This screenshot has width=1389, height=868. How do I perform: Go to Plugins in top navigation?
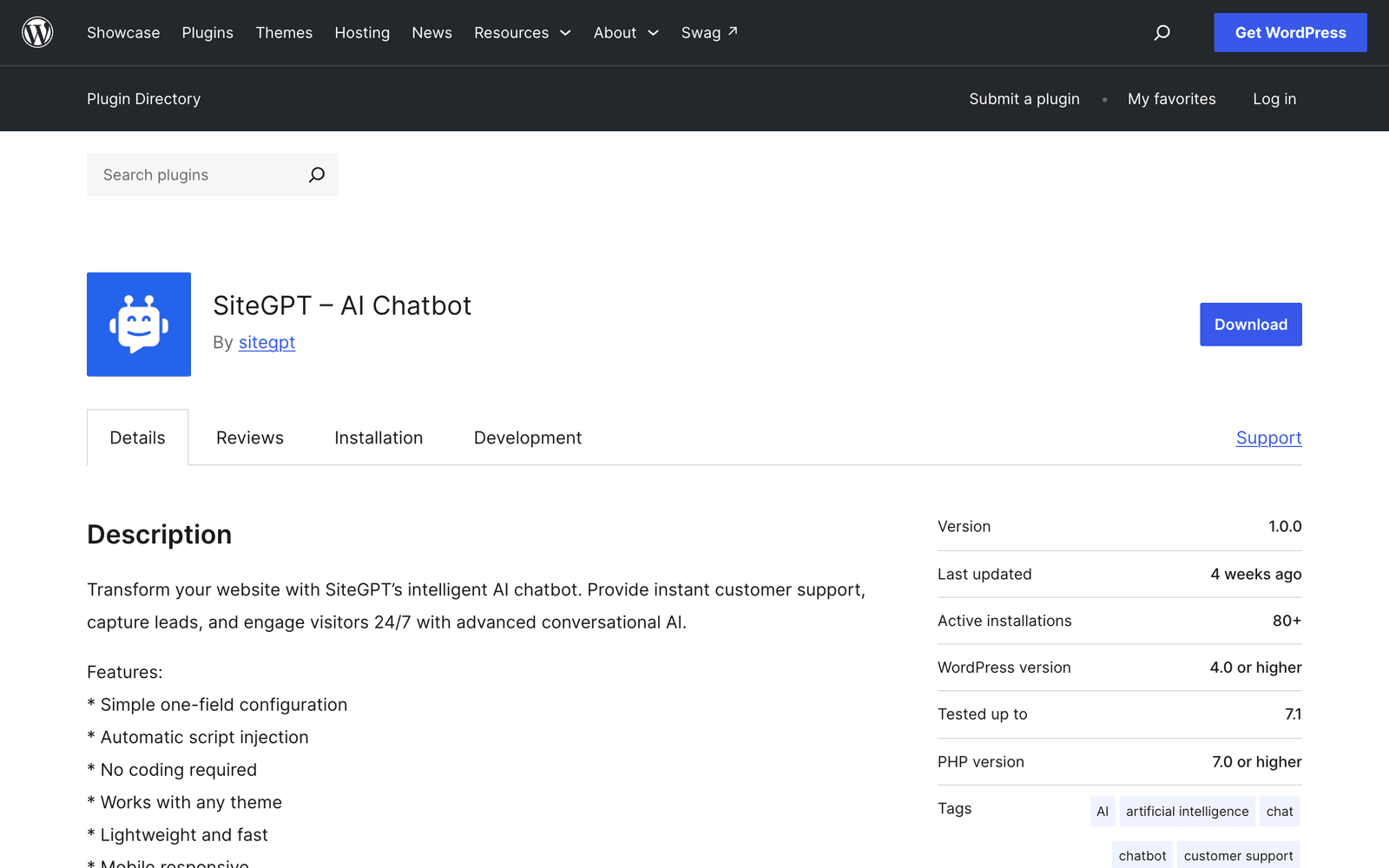coord(207,32)
